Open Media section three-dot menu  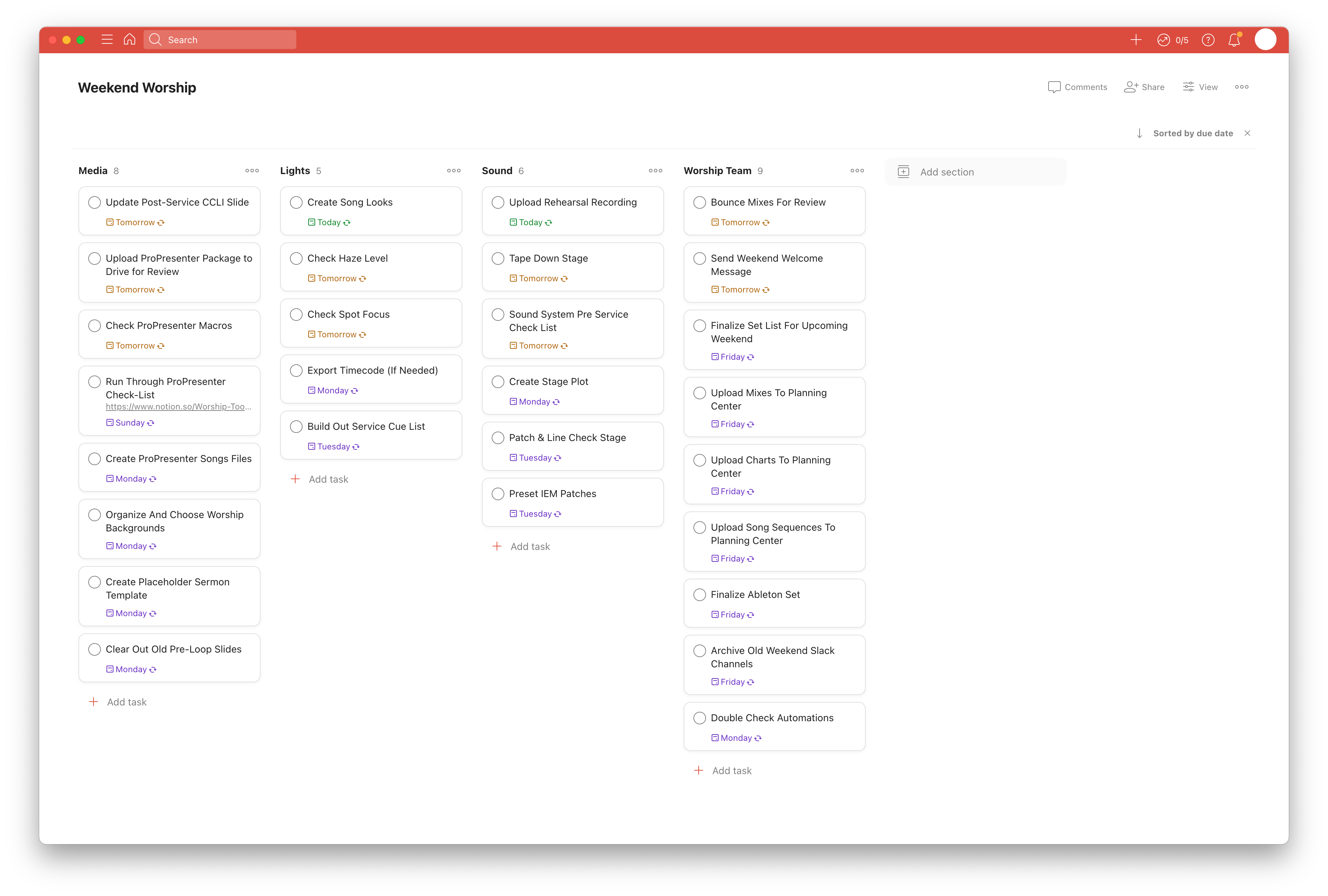coord(252,171)
